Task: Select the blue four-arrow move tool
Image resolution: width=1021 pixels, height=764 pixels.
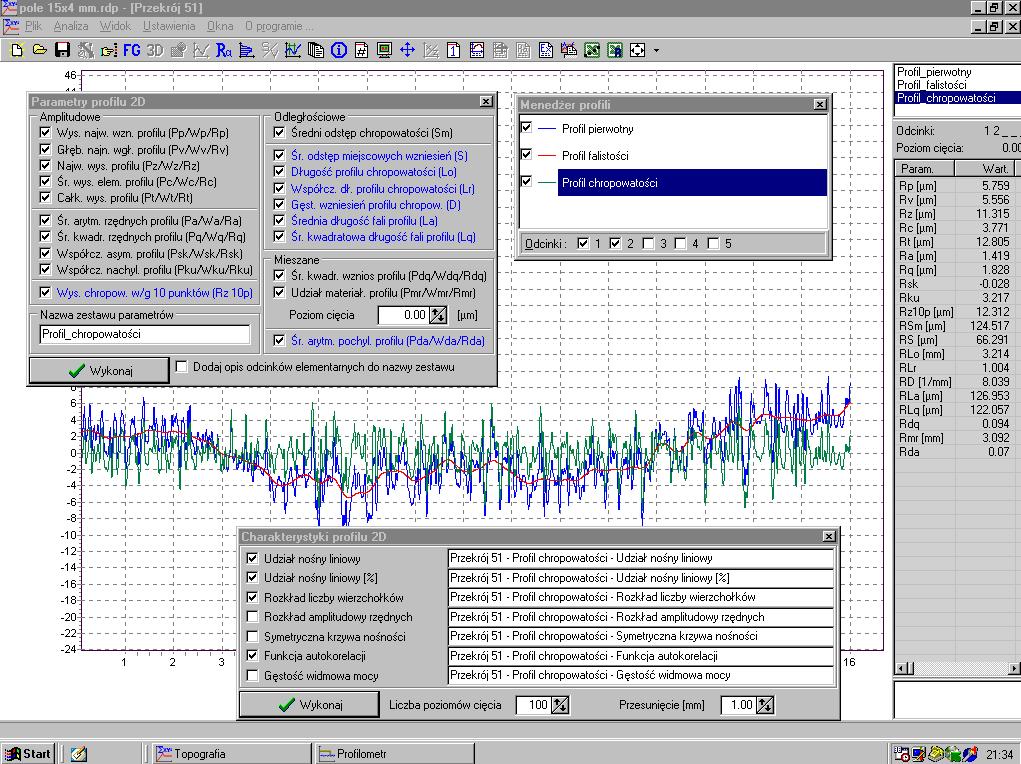Action: tap(408, 50)
